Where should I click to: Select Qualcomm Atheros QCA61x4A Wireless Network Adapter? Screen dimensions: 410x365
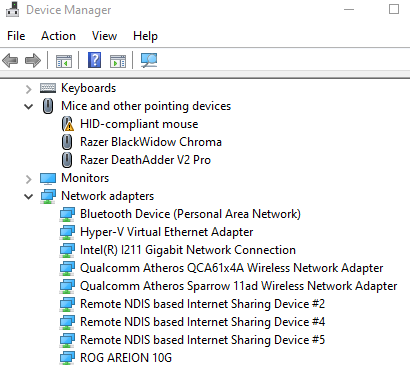[x=231, y=268]
